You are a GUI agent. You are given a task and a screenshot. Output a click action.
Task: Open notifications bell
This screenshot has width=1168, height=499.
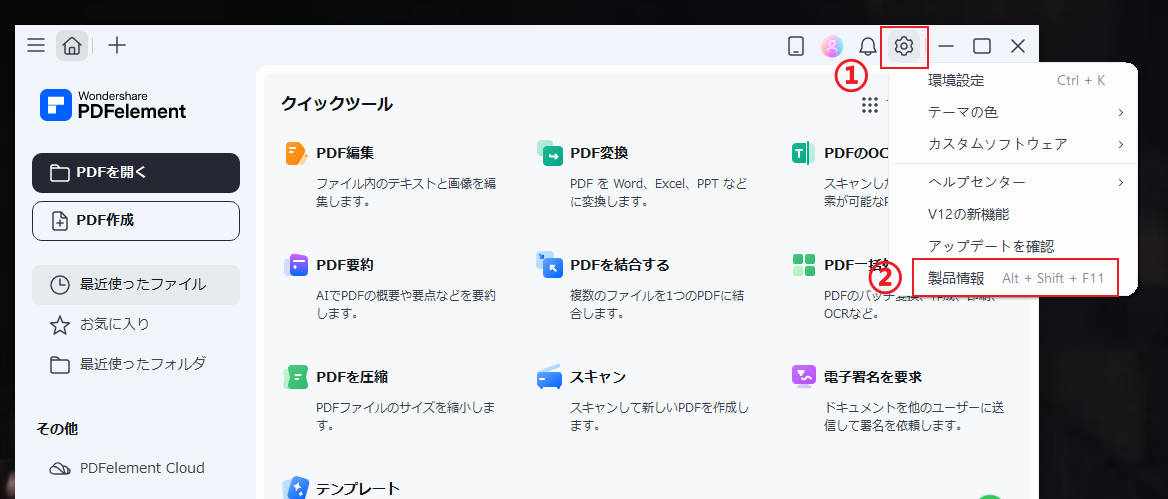click(868, 46)
